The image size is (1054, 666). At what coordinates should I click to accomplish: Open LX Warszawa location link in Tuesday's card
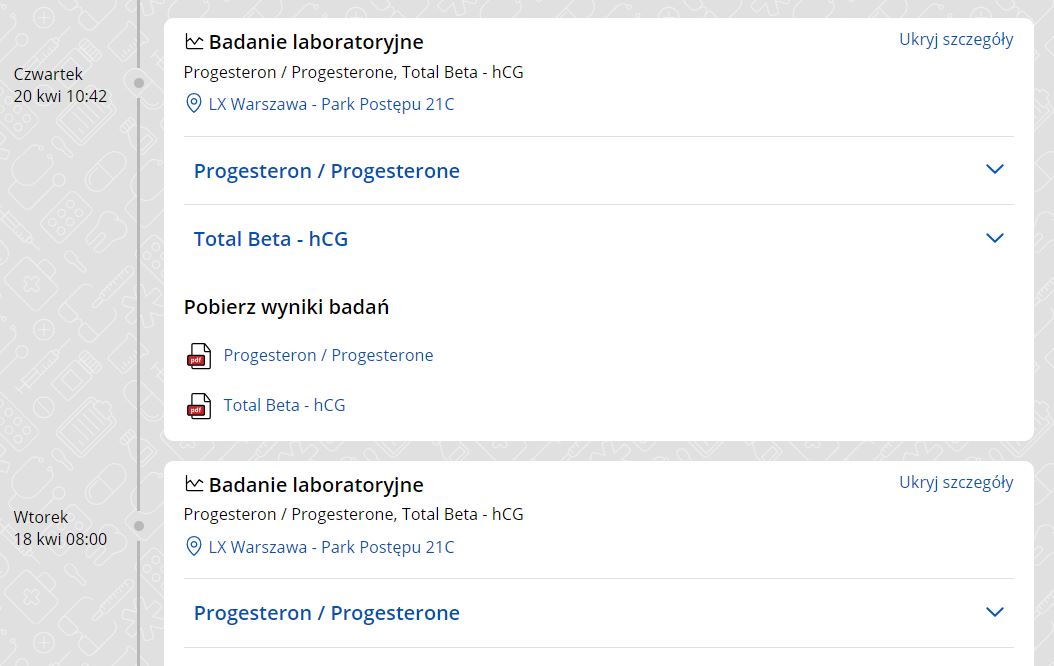331,547
